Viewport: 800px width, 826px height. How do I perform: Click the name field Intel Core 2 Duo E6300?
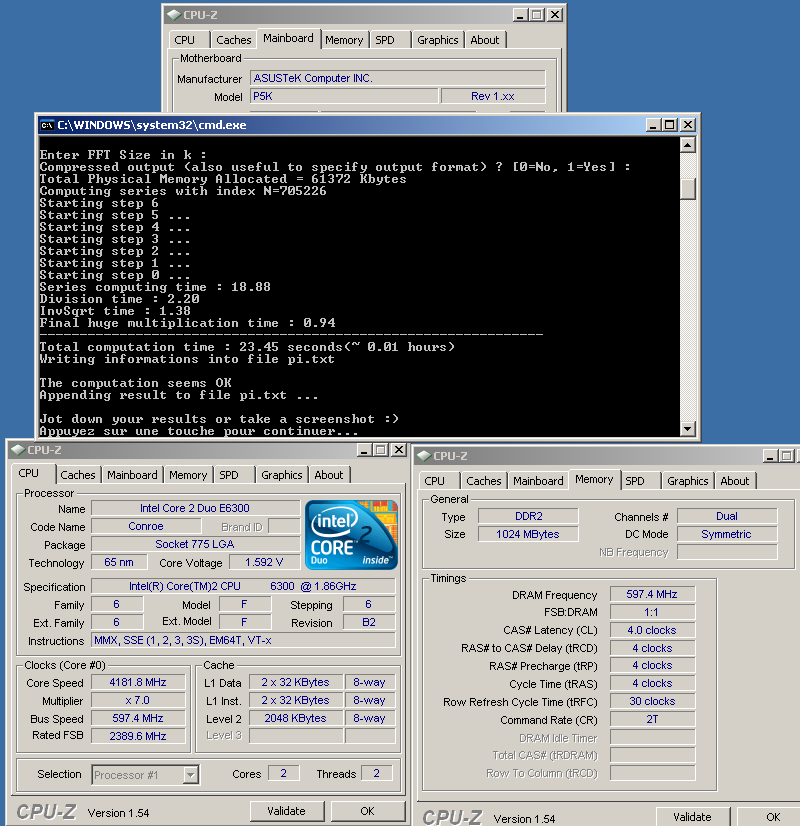pos(195,508)
